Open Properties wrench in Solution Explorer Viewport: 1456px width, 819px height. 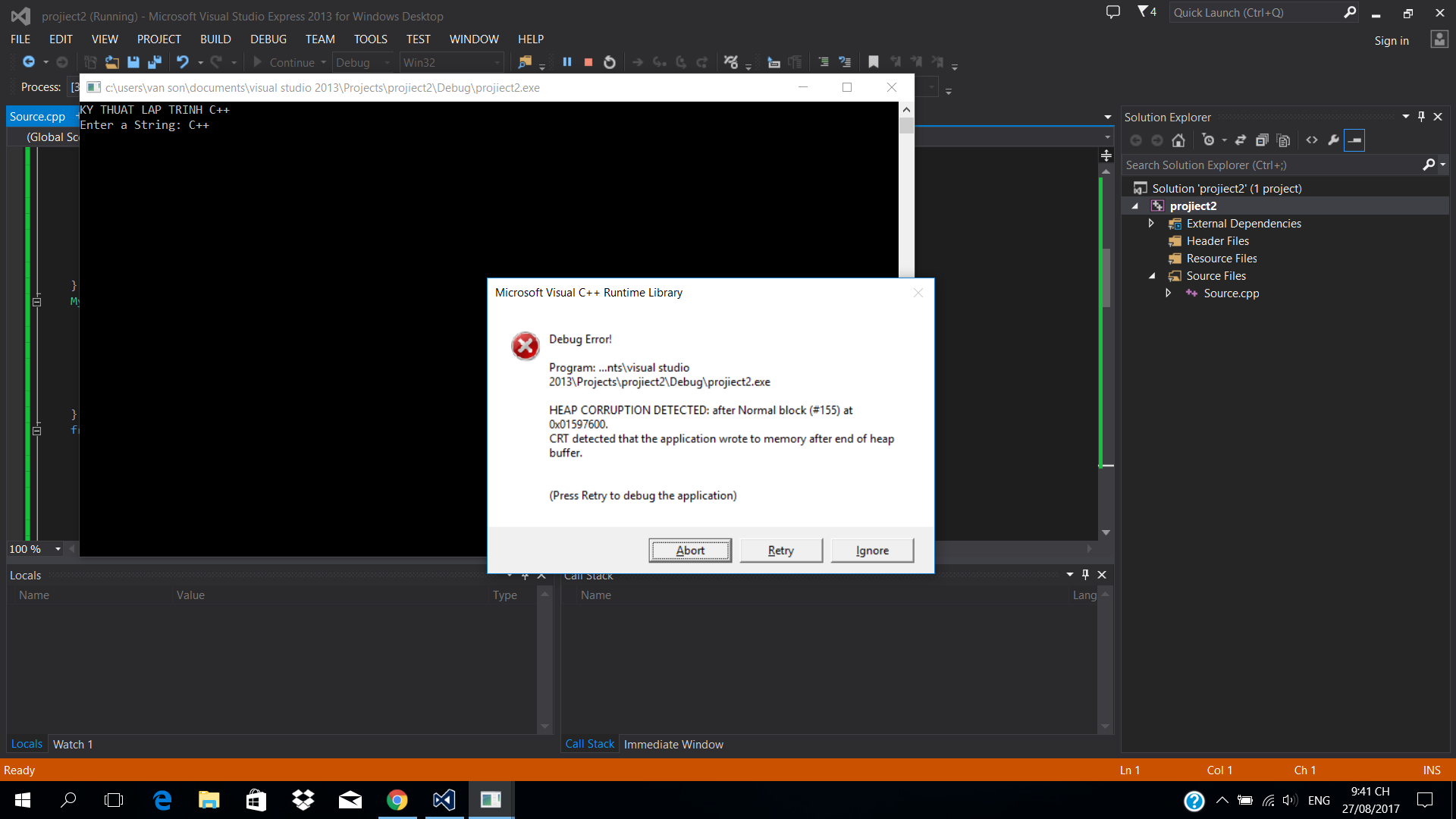point(1333,140)
